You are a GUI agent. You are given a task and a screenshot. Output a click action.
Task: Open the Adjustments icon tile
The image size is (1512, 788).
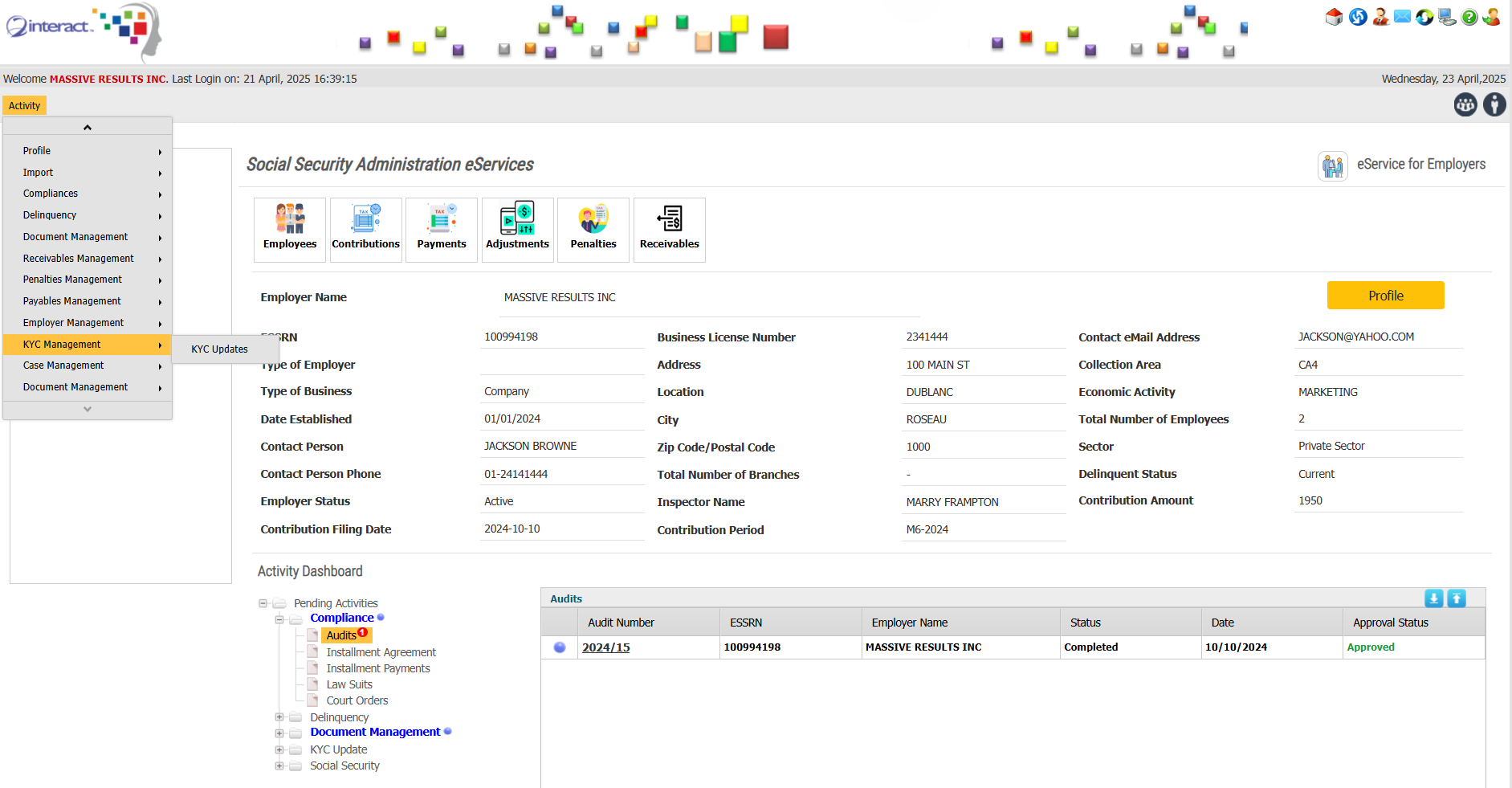(517, 230)
